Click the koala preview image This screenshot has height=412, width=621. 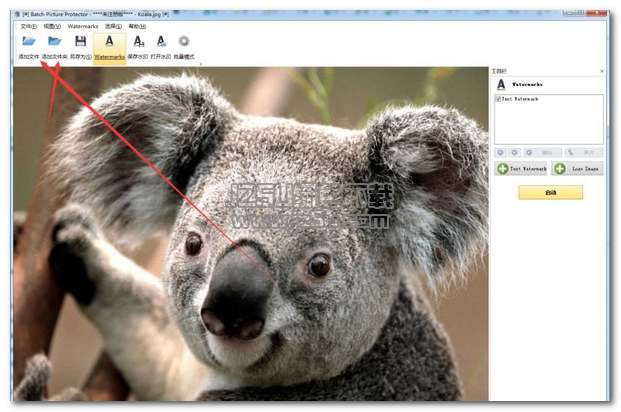(x=251, y=234)
